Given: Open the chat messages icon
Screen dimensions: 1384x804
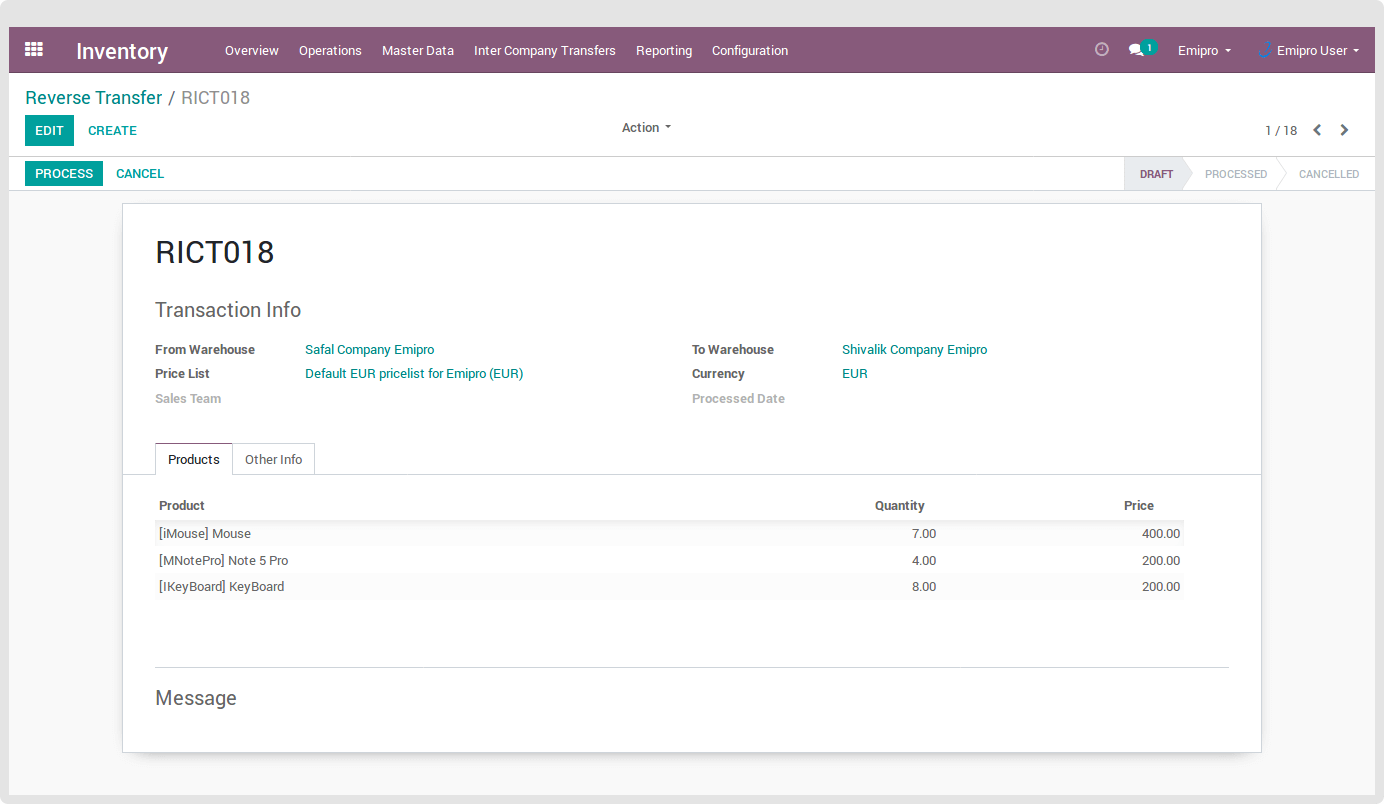Looking at the screenshot, I should [x=1137, y=50].
